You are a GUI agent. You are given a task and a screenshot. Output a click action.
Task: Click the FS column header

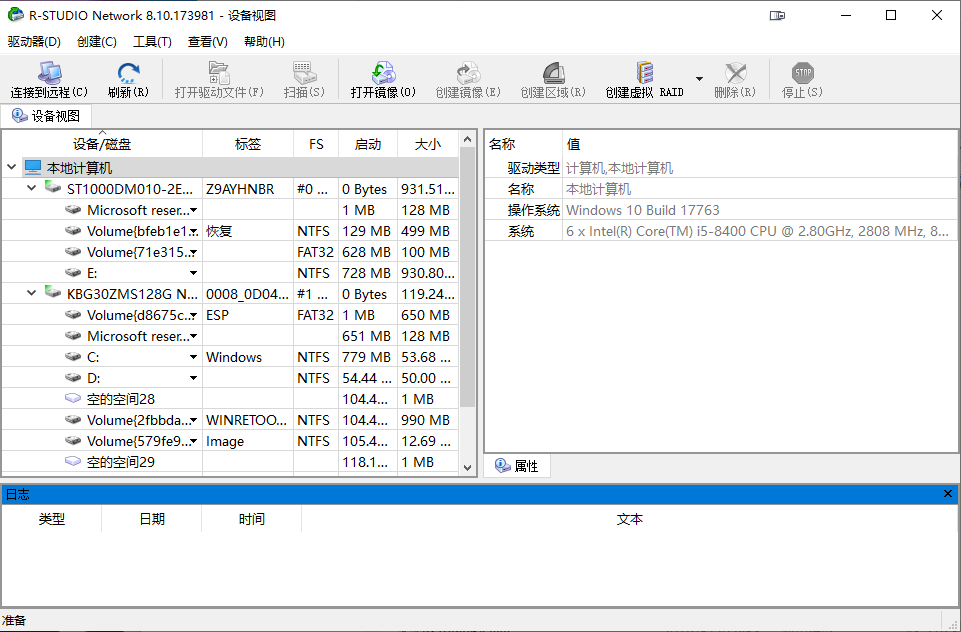coord(316,144)
